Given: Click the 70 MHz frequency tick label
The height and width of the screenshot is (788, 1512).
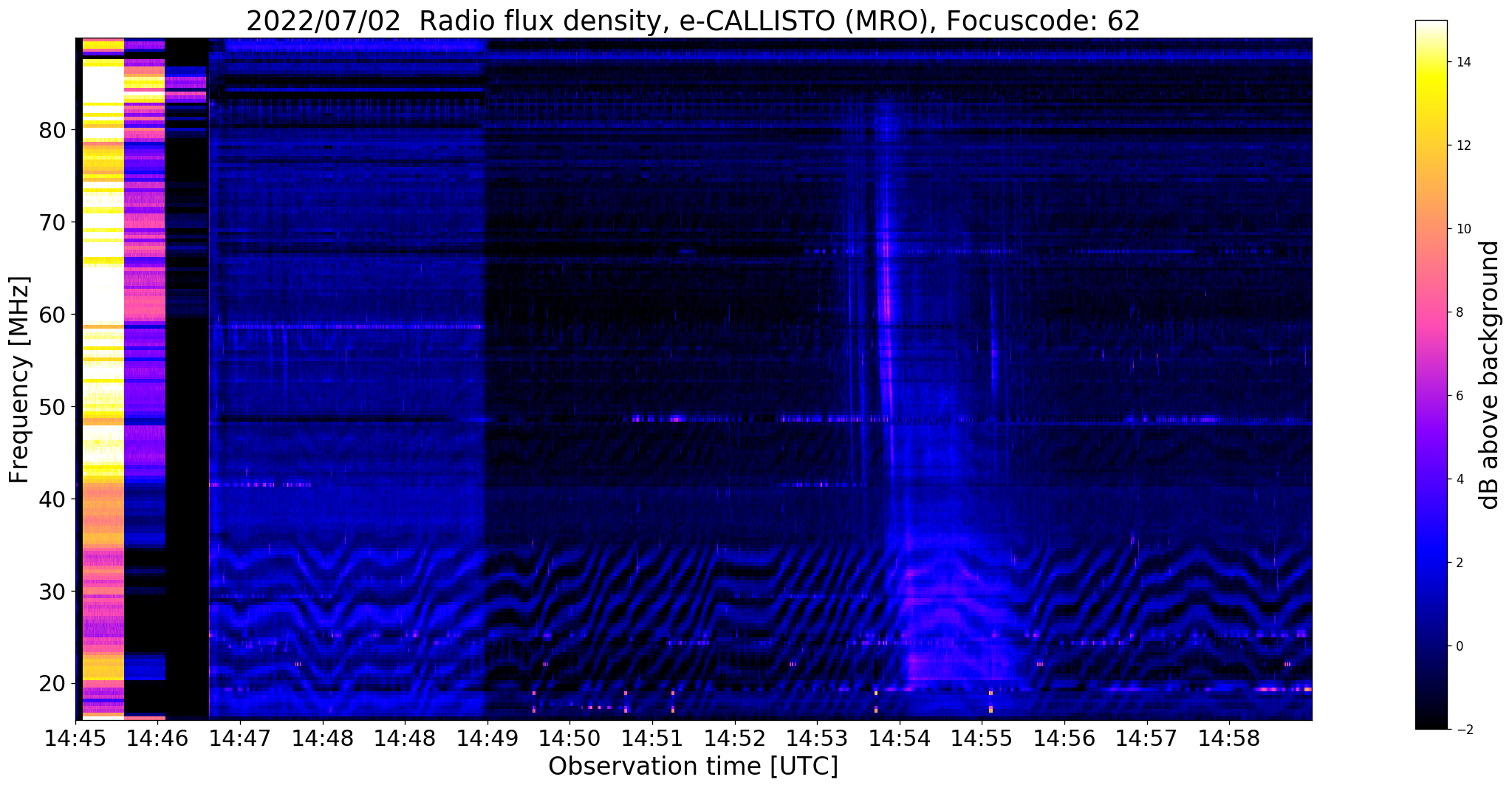Looking at the screenshot, I should click(x=51, y=223).
